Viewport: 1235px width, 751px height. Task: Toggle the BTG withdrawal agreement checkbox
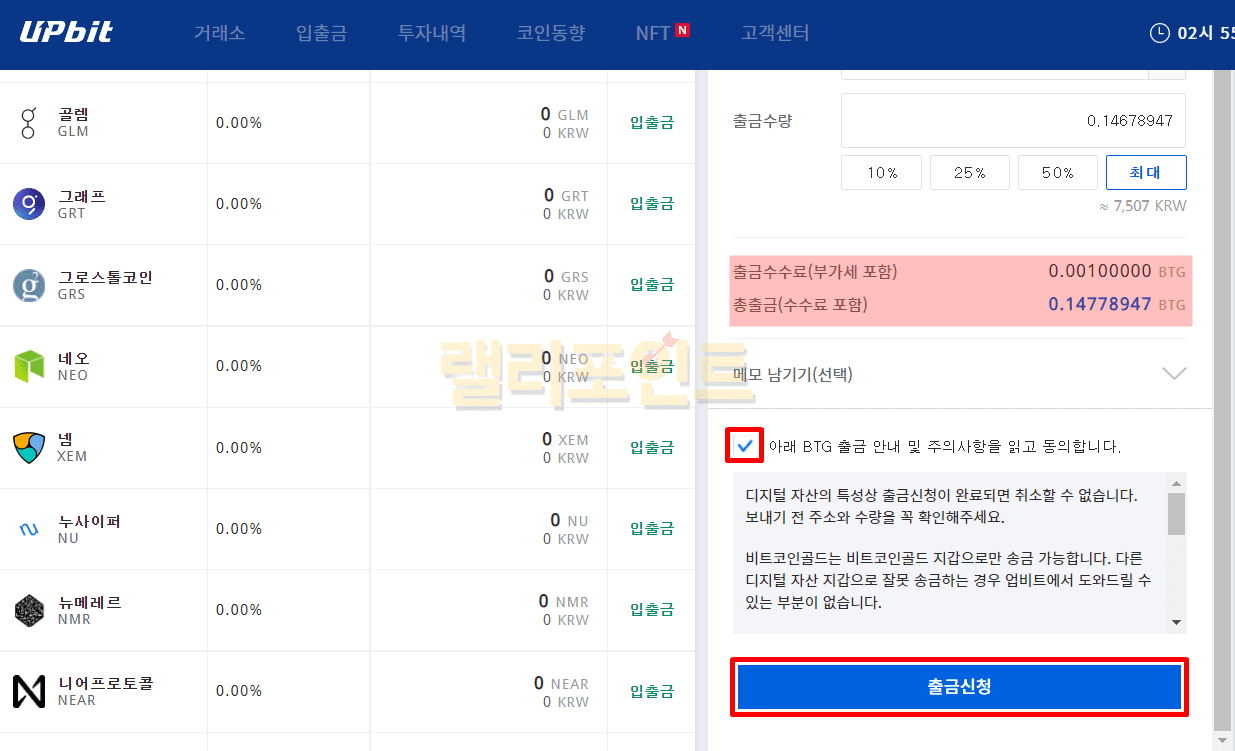coord(744,446)
